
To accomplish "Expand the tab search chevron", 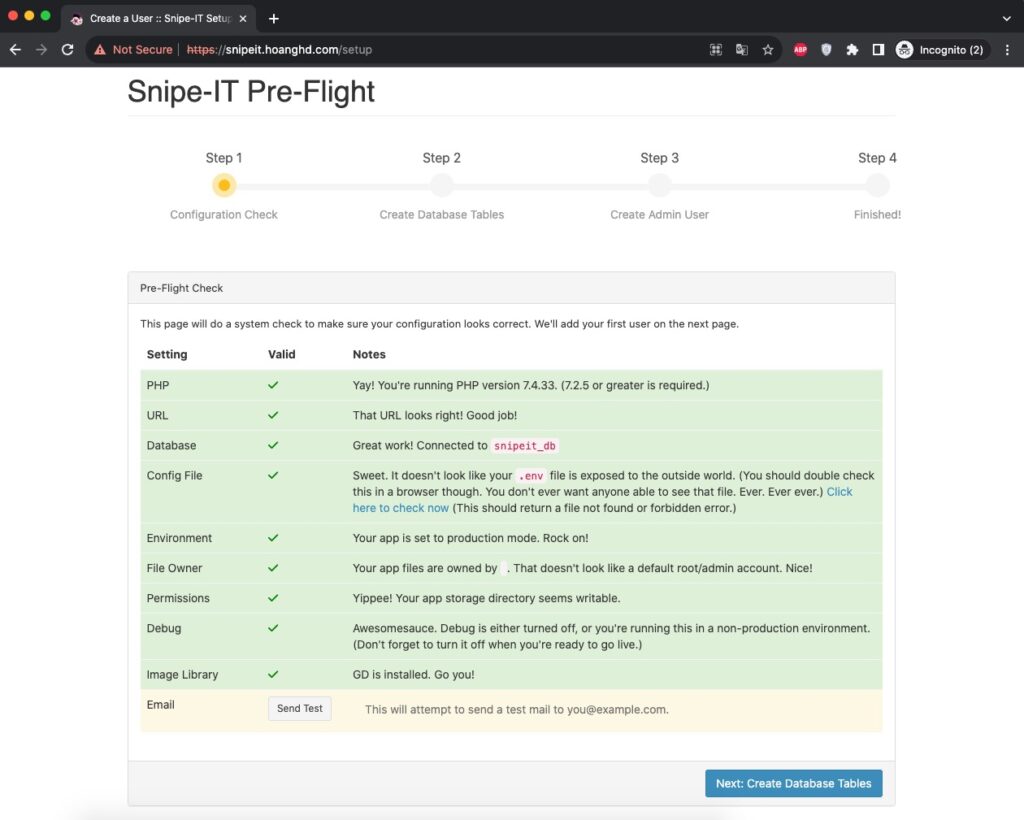I will coord(1006,18).
